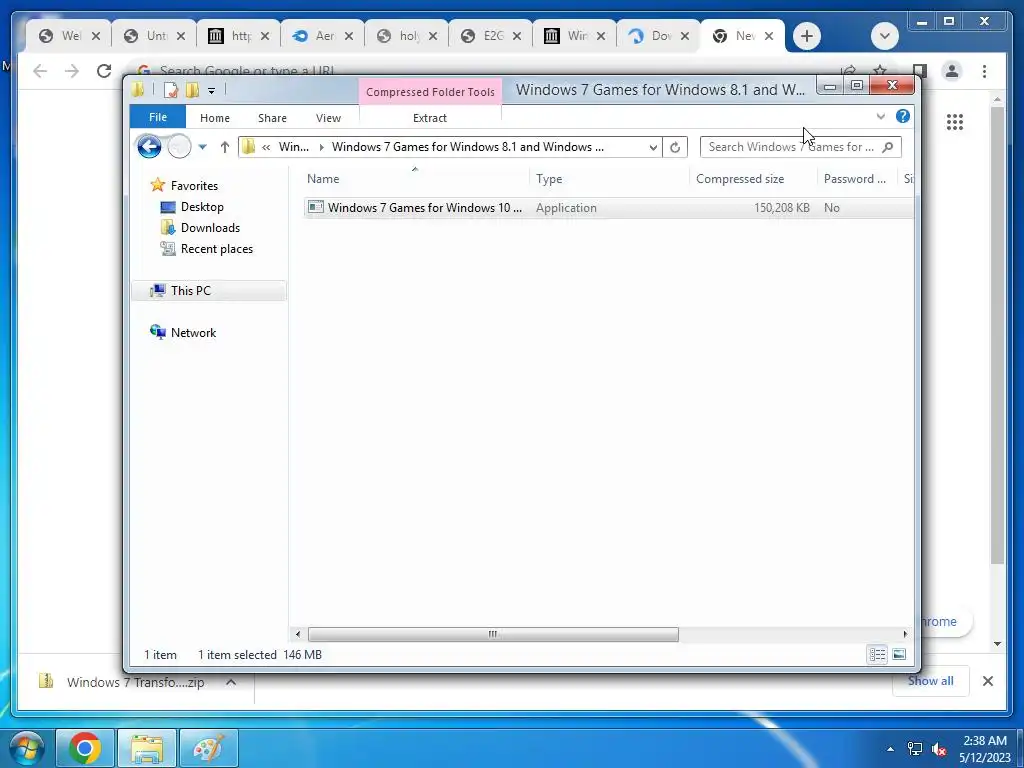1024x768 pixels.
Task: Sort by Password column header
Action: (x=856, y=178)
